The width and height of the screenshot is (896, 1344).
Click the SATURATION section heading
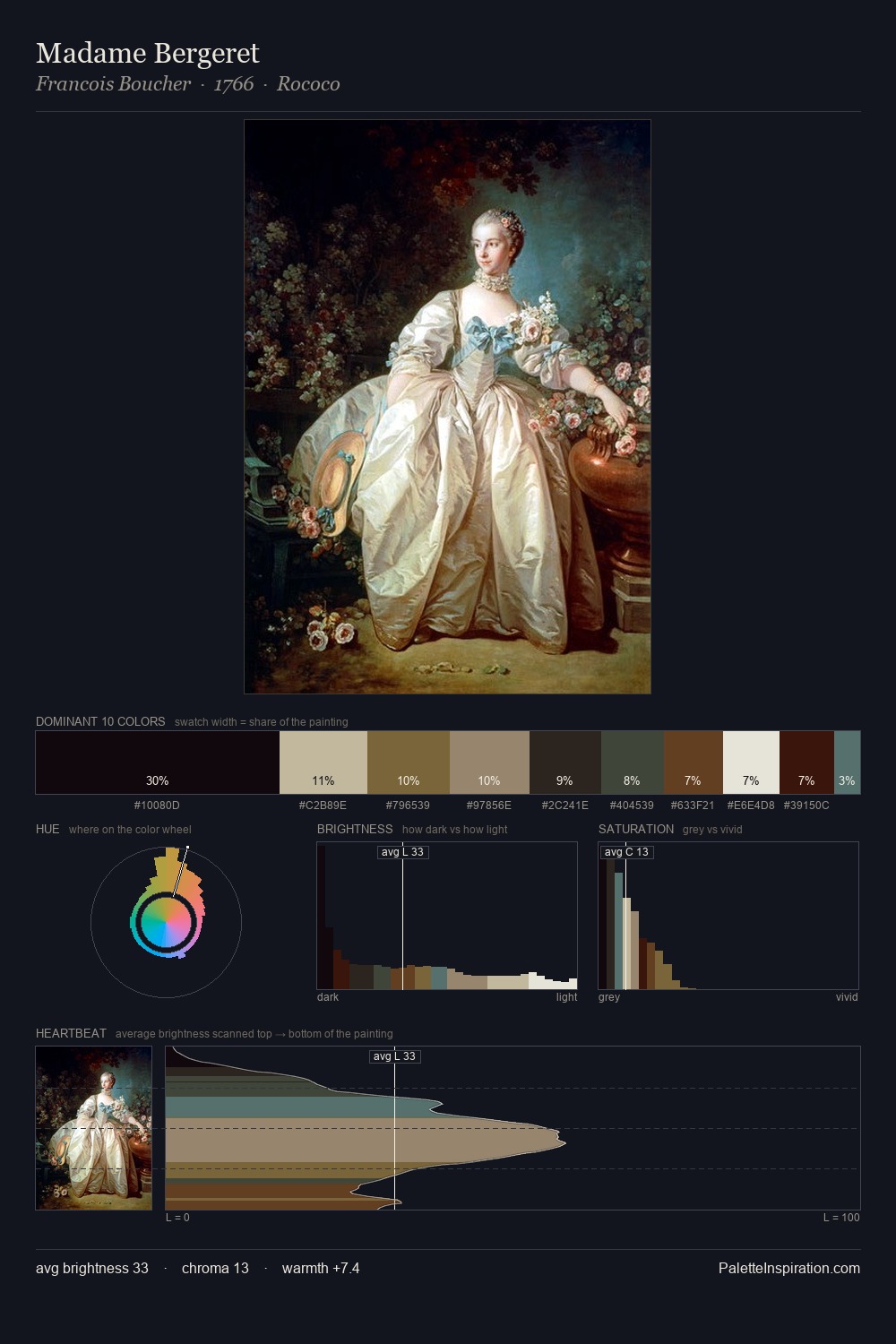pyautogui.click(x=636, y=829)
